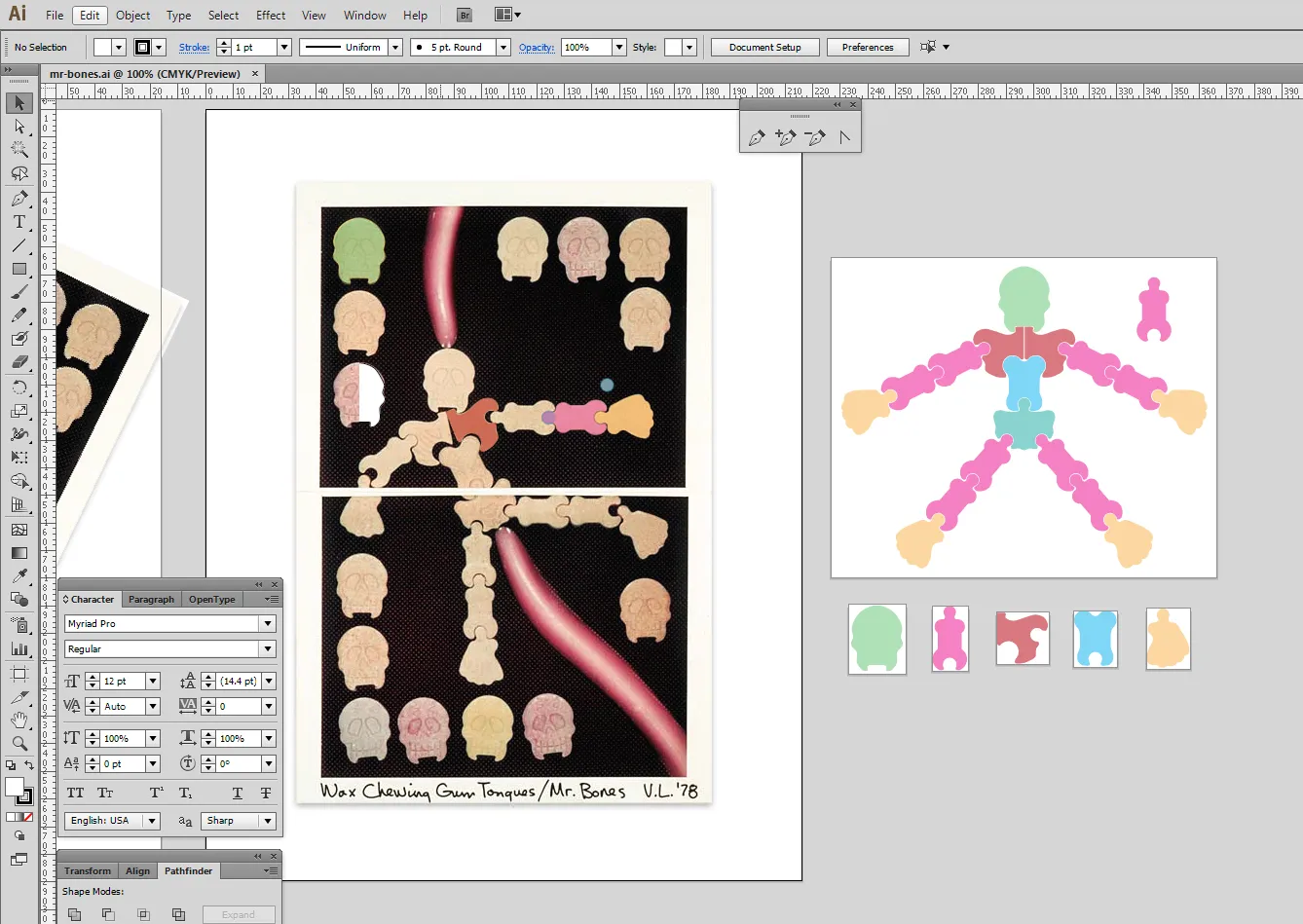This screenshot has width=1303, height=924.
Task: Choose the Shape Builder tool
Action: [19, 481]
